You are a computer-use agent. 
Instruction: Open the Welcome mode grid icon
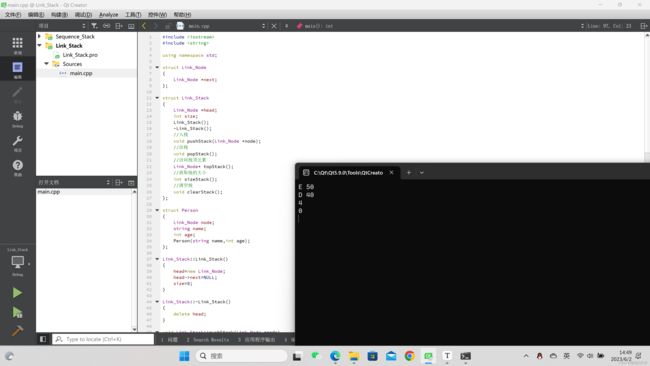(x=17, y=43)
